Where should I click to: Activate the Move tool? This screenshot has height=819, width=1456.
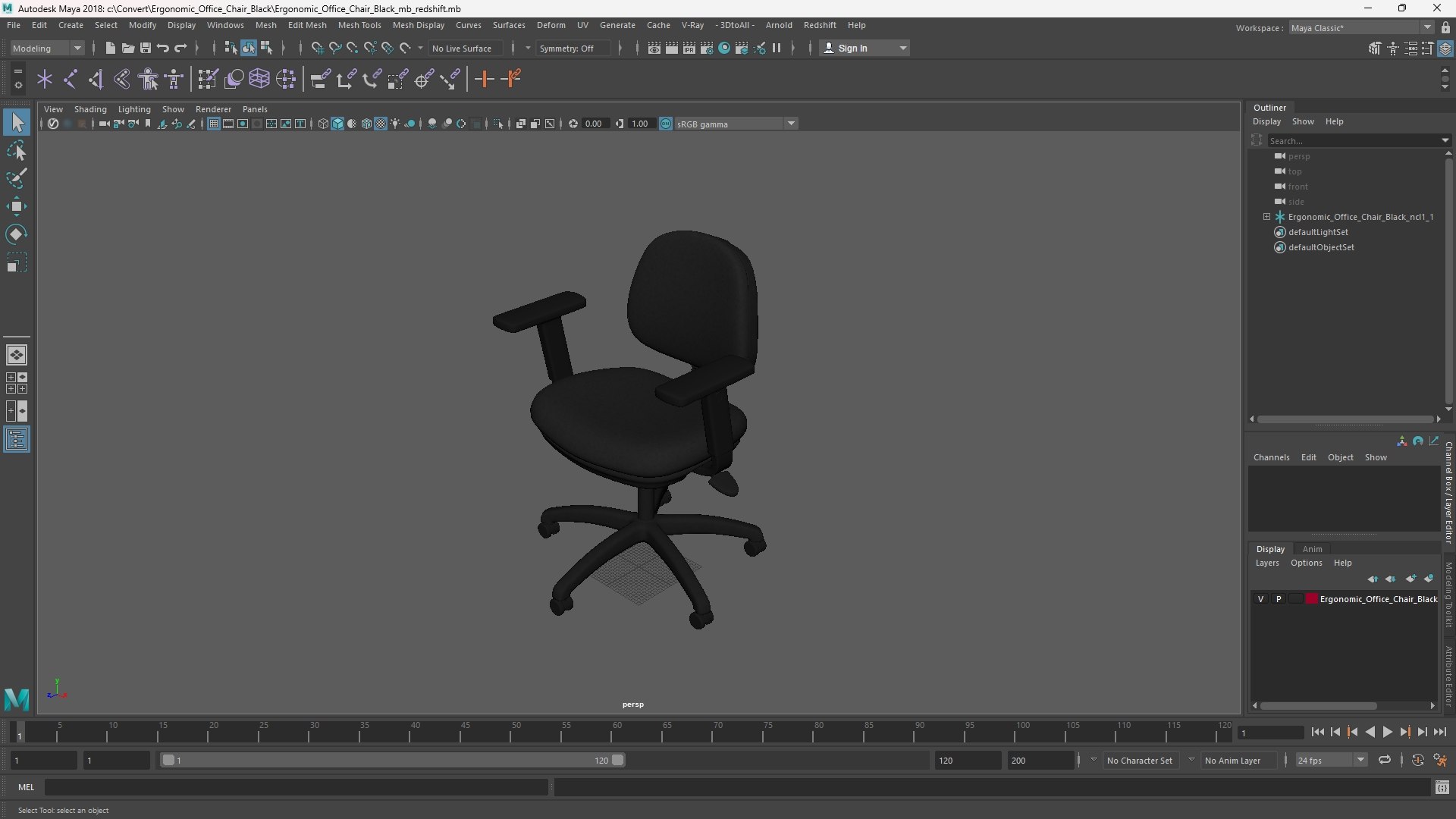pos(17,206)
